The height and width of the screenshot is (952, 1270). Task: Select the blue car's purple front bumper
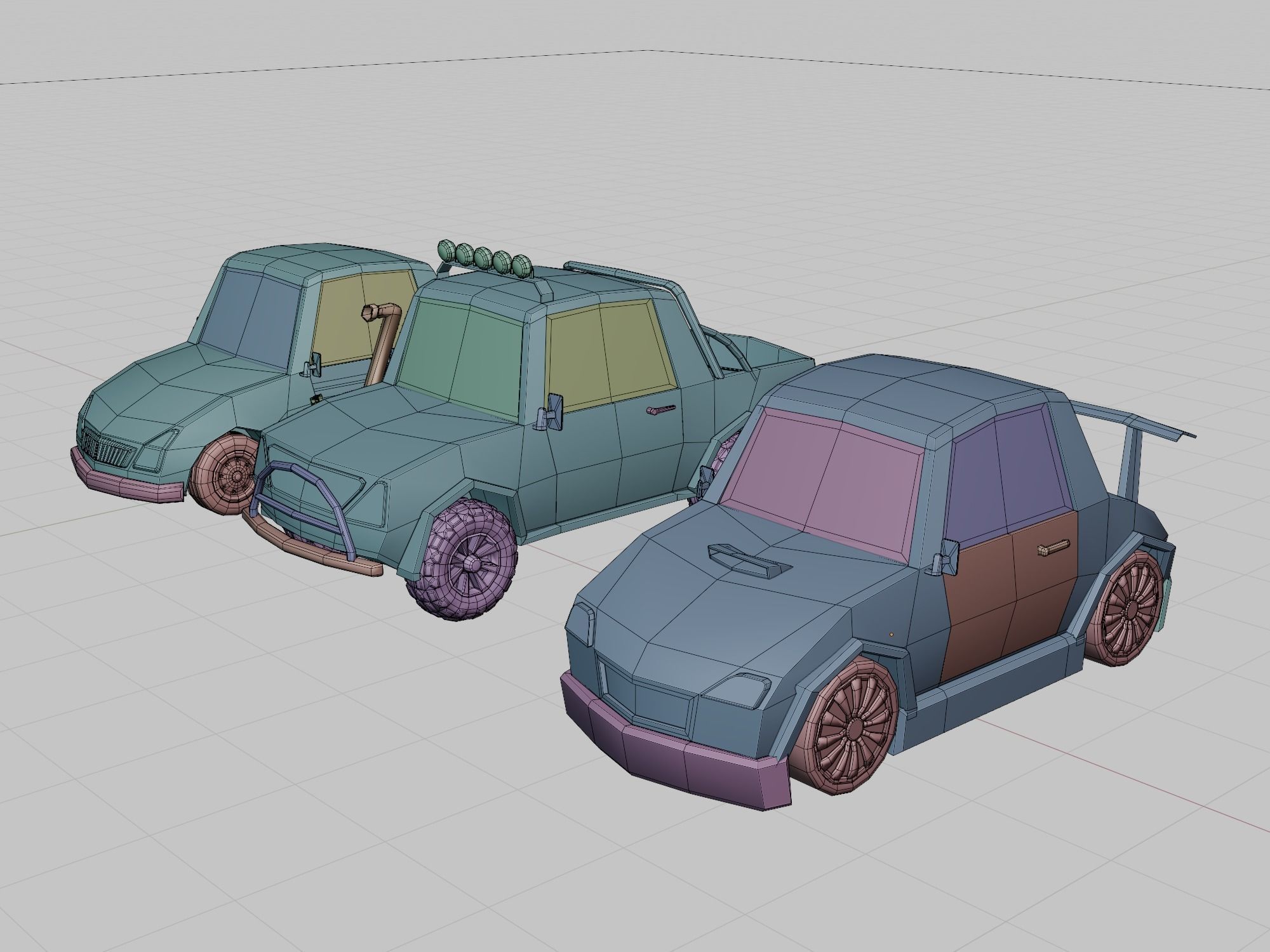(x=675, y=741)
